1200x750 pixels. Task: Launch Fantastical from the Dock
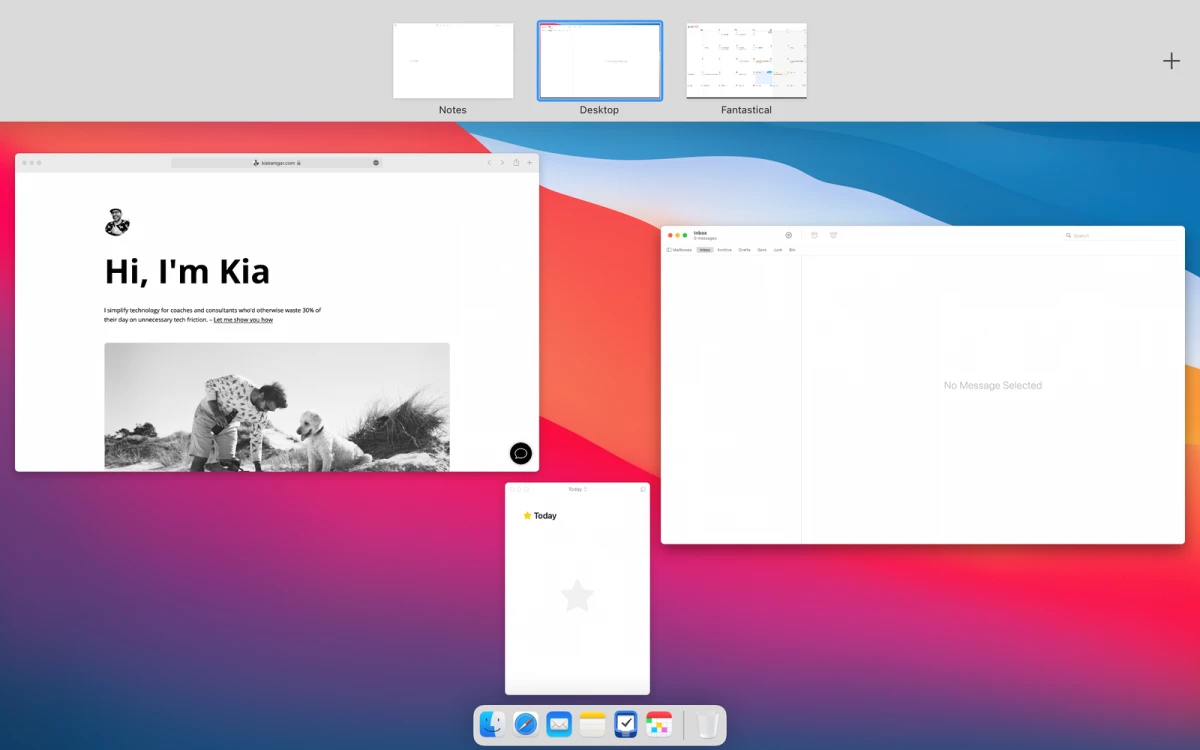(x=659, y=724)
